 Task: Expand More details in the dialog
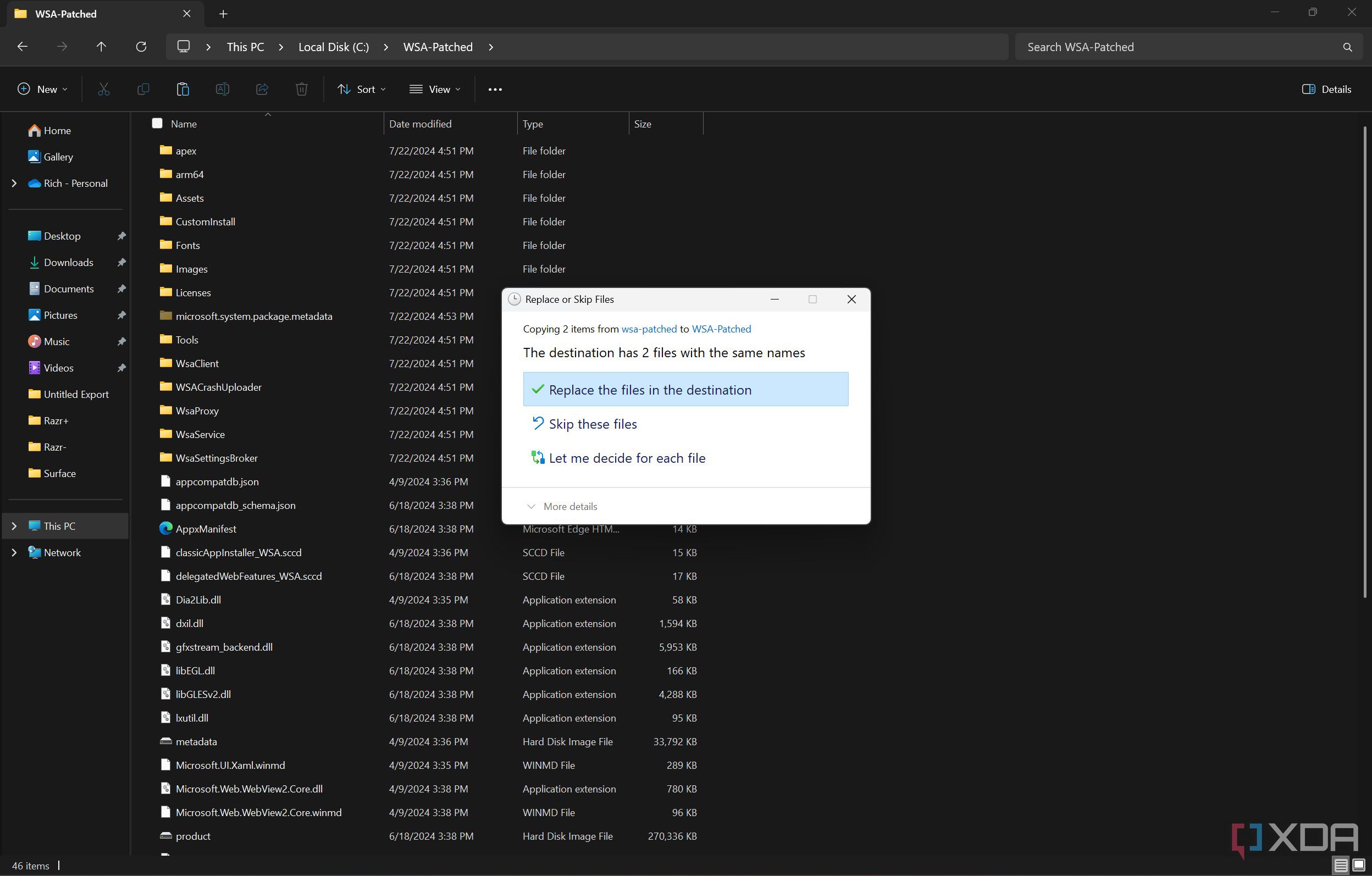pyautogui.click(x=562, y=506)
